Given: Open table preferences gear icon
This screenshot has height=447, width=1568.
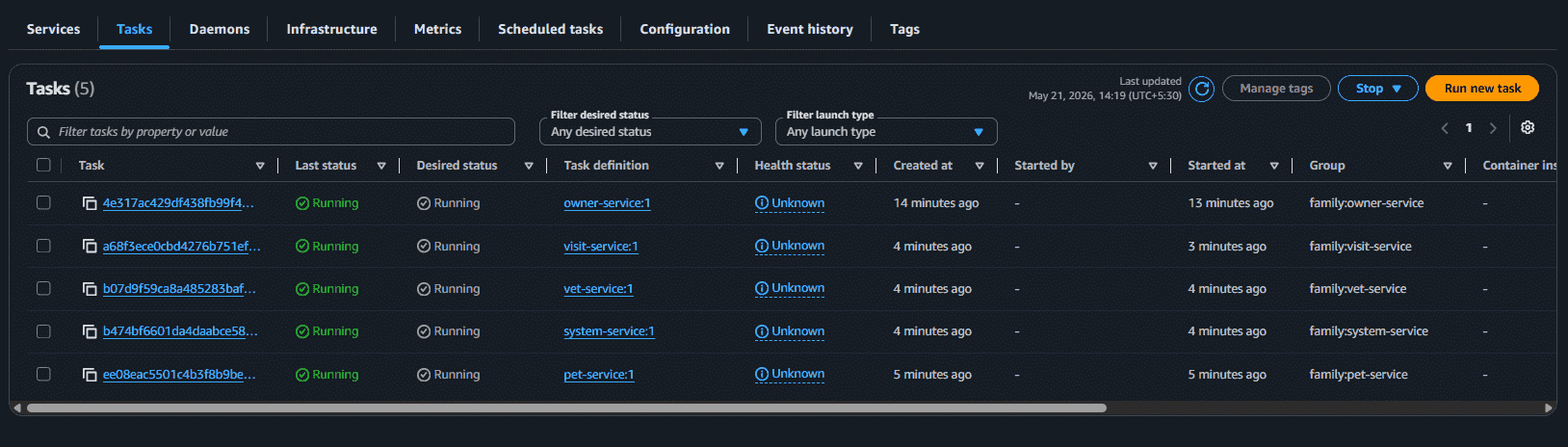Looking at the screenshot, I should (x=1528, y=127).
